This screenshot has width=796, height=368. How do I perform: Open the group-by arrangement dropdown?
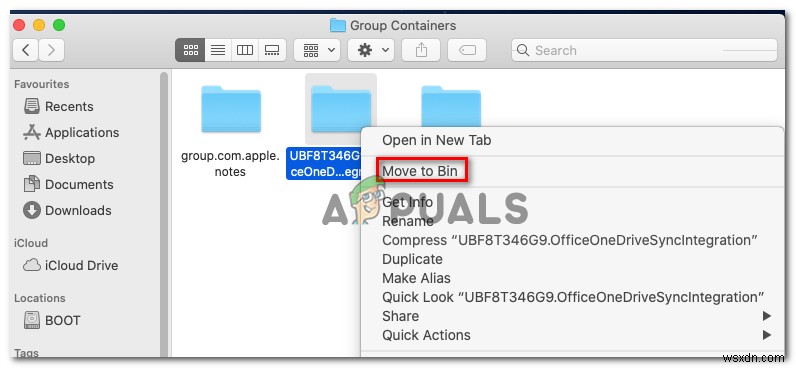[318, 50]
